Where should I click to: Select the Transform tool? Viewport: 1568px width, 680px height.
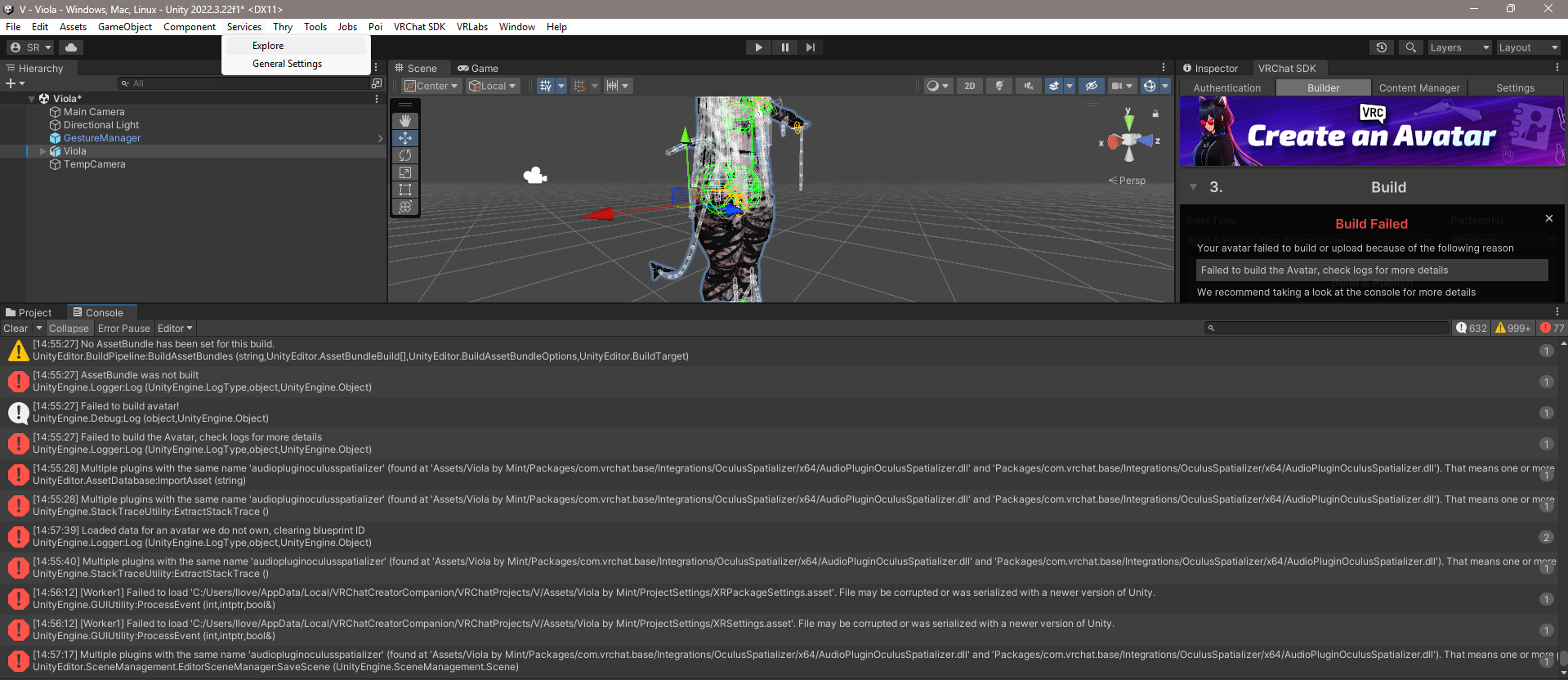pos(405,207)
